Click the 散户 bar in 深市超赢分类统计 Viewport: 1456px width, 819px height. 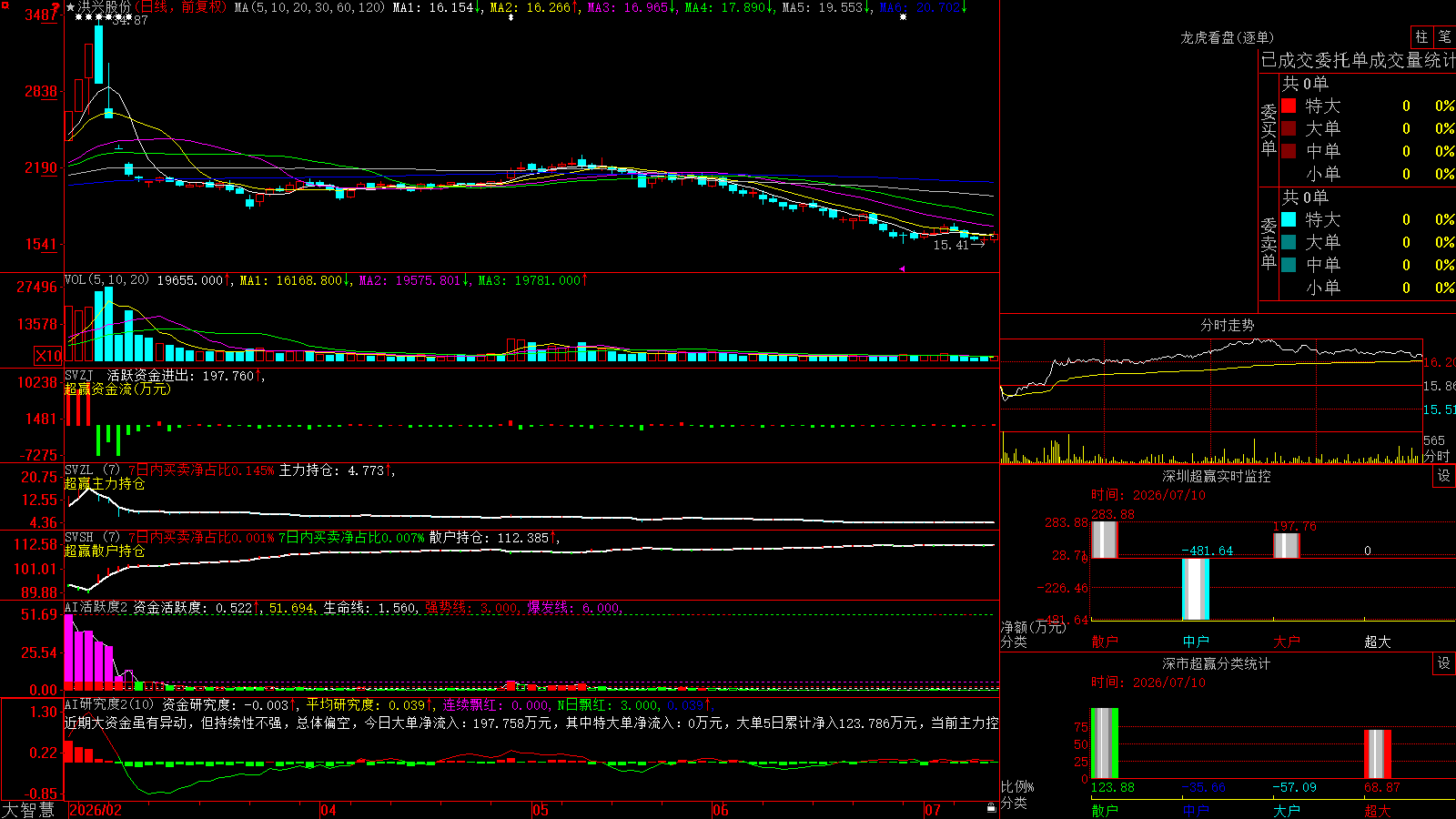pos(1105,743)
